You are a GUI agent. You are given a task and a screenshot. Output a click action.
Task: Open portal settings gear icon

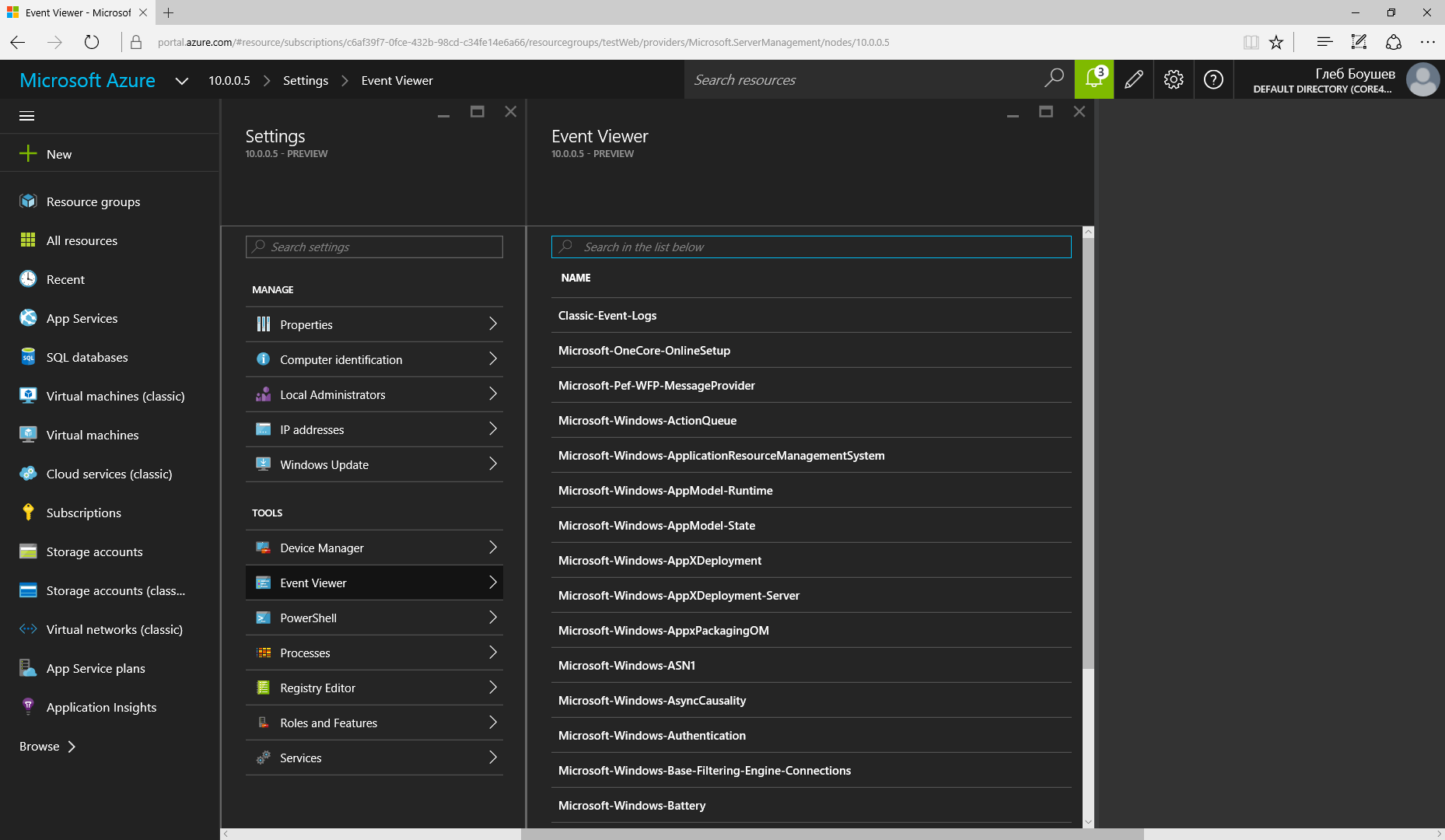tap(1174, 79)
